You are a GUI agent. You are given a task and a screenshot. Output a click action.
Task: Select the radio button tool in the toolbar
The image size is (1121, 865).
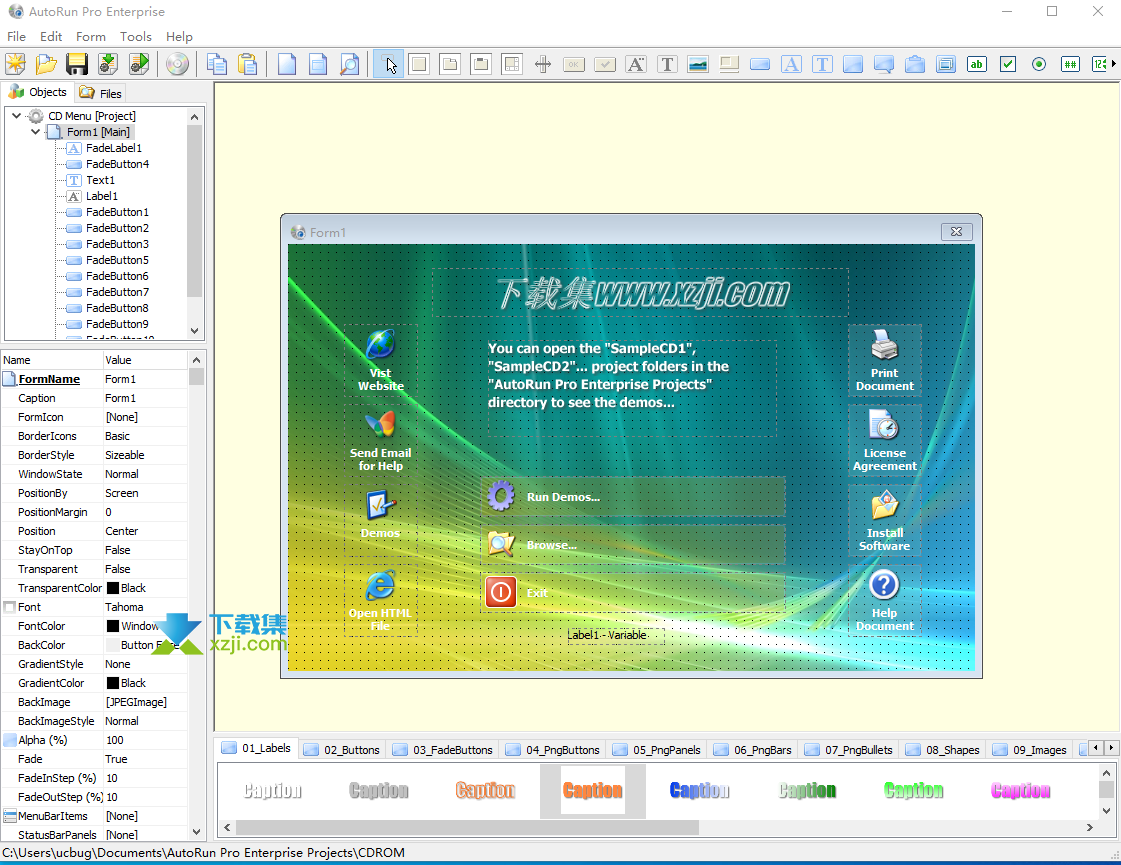pyautogui.click(x=1039, y=64)
